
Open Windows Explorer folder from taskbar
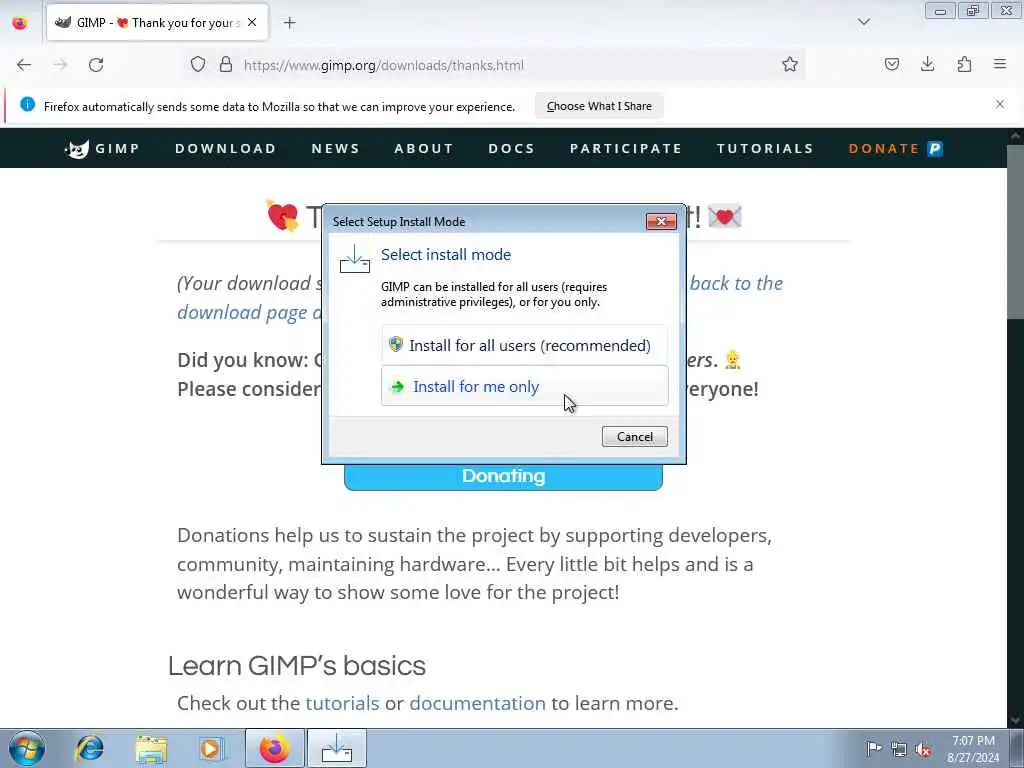click(152, 748)
